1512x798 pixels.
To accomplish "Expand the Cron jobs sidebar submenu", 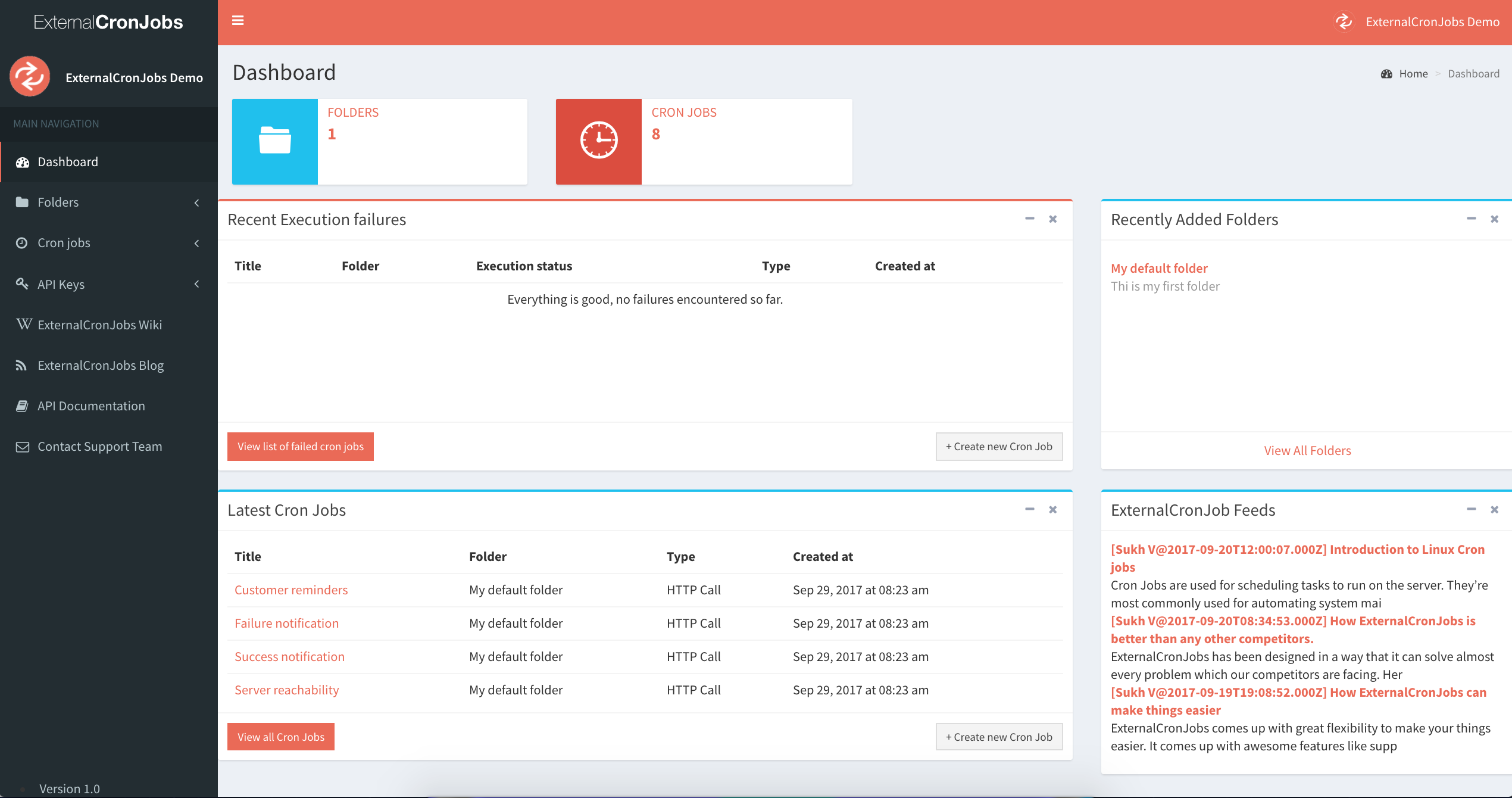I will click(x=196, y=243).
